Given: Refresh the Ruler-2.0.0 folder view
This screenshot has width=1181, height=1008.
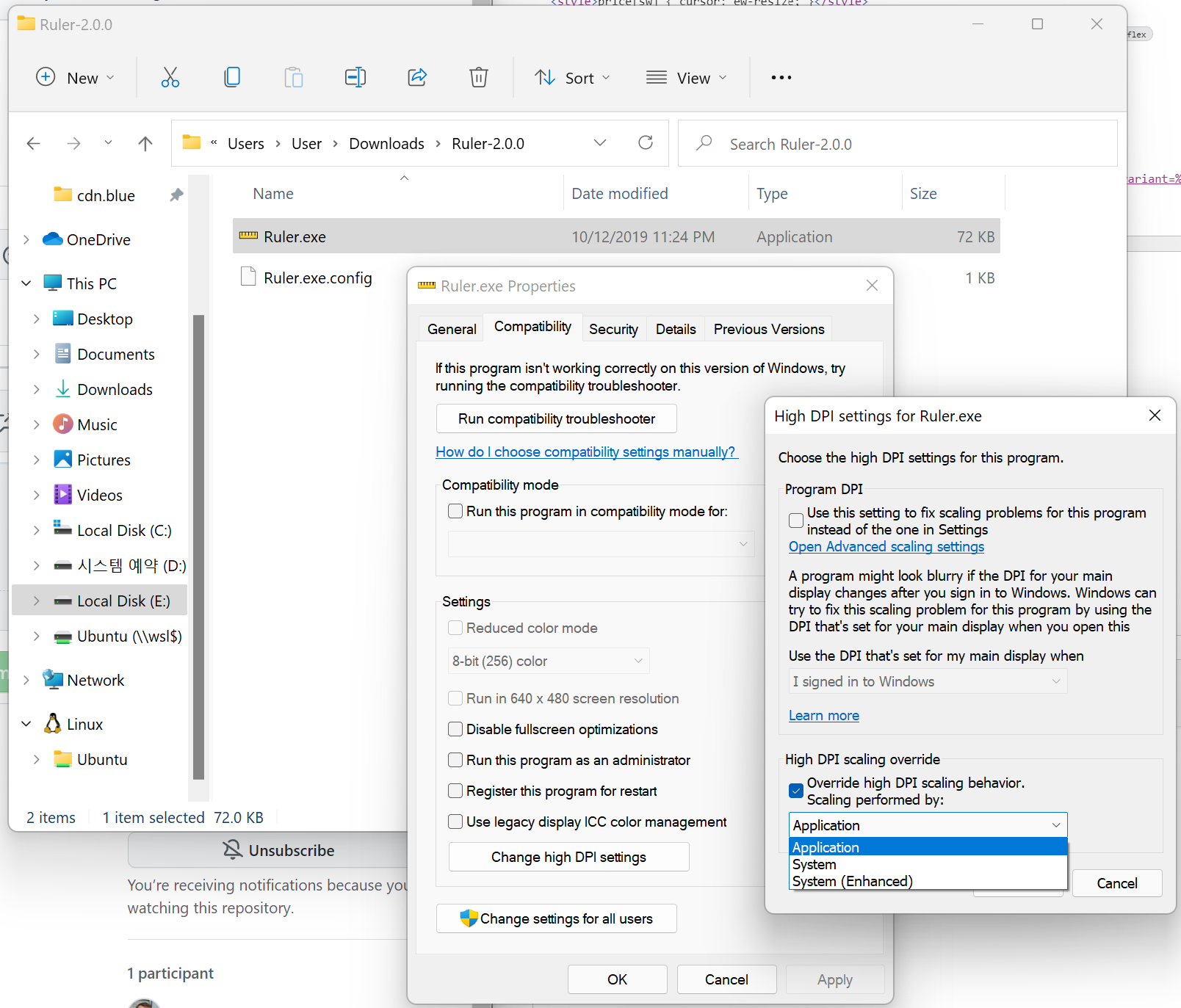Looking at the screenshot, I should point(646,142).
